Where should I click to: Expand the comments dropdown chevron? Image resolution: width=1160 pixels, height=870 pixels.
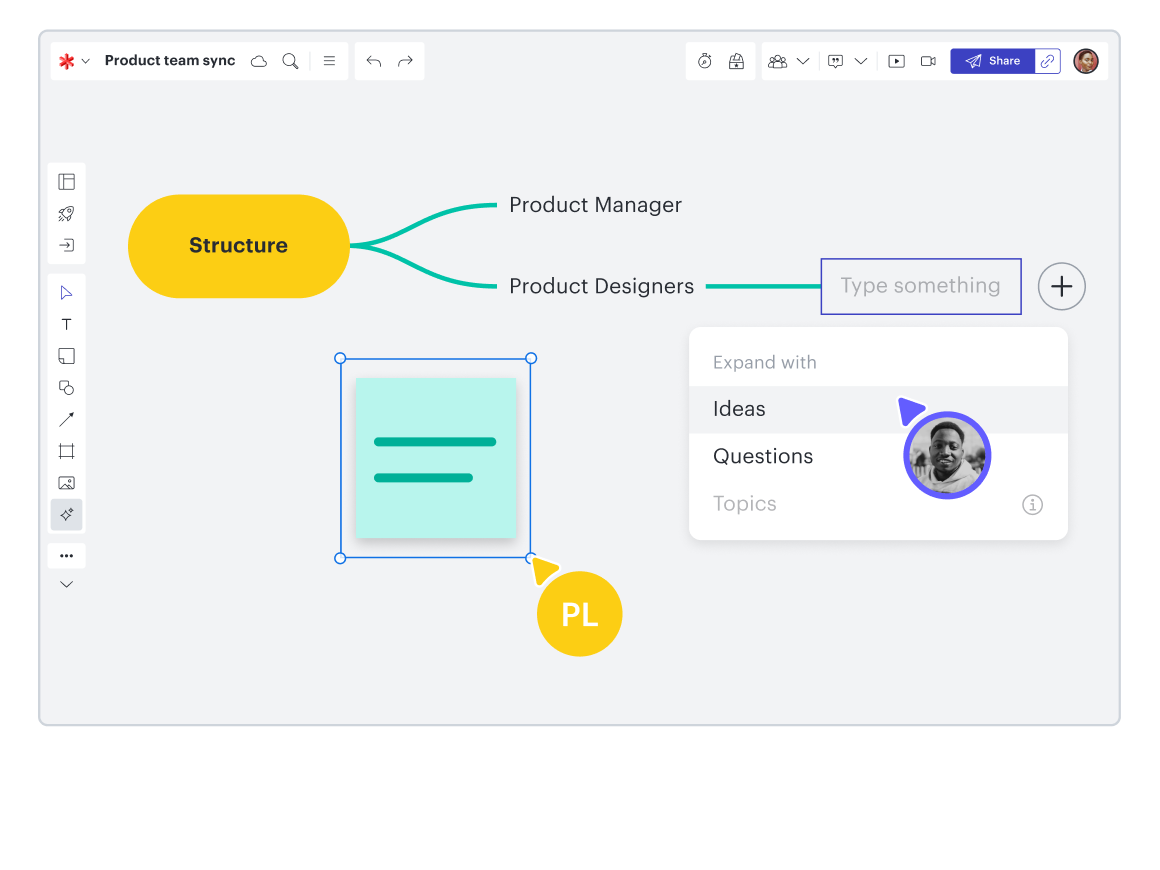tap(861, 61)
